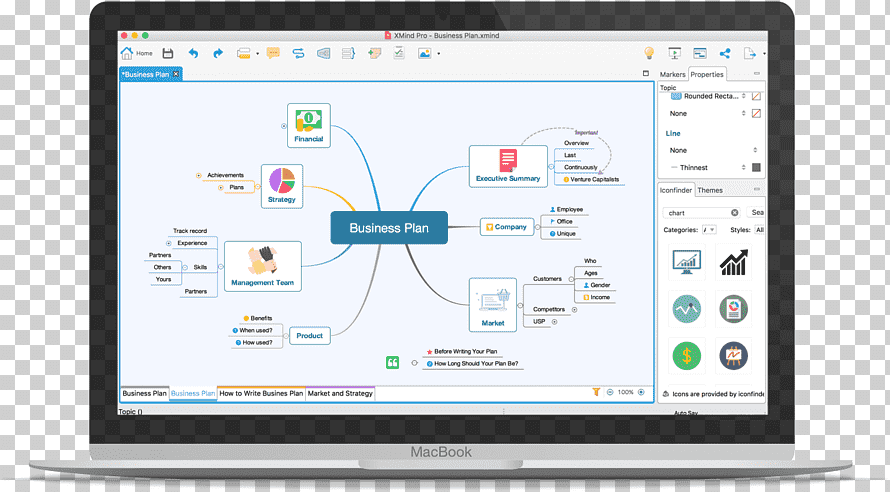Select the black rising bars arrow icon
The height and width of the screenshot is (492, 890).
733,262
